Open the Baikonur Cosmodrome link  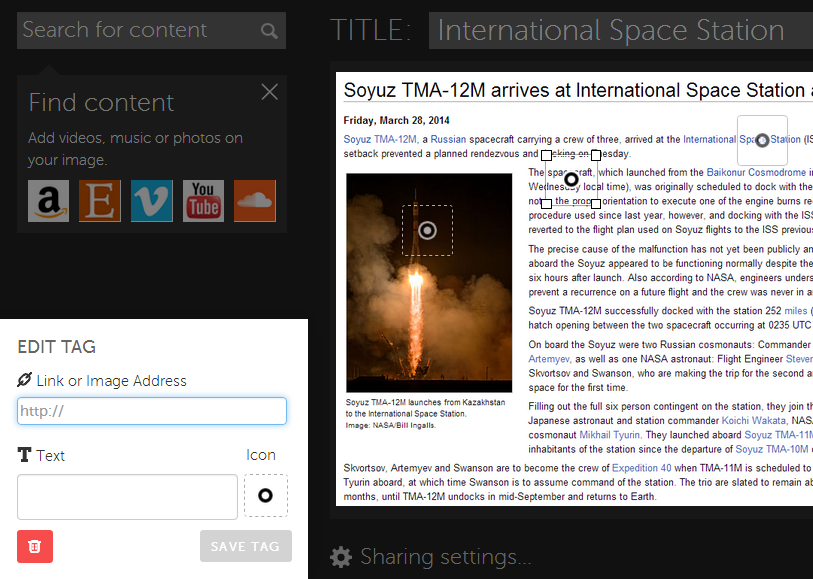756,173
